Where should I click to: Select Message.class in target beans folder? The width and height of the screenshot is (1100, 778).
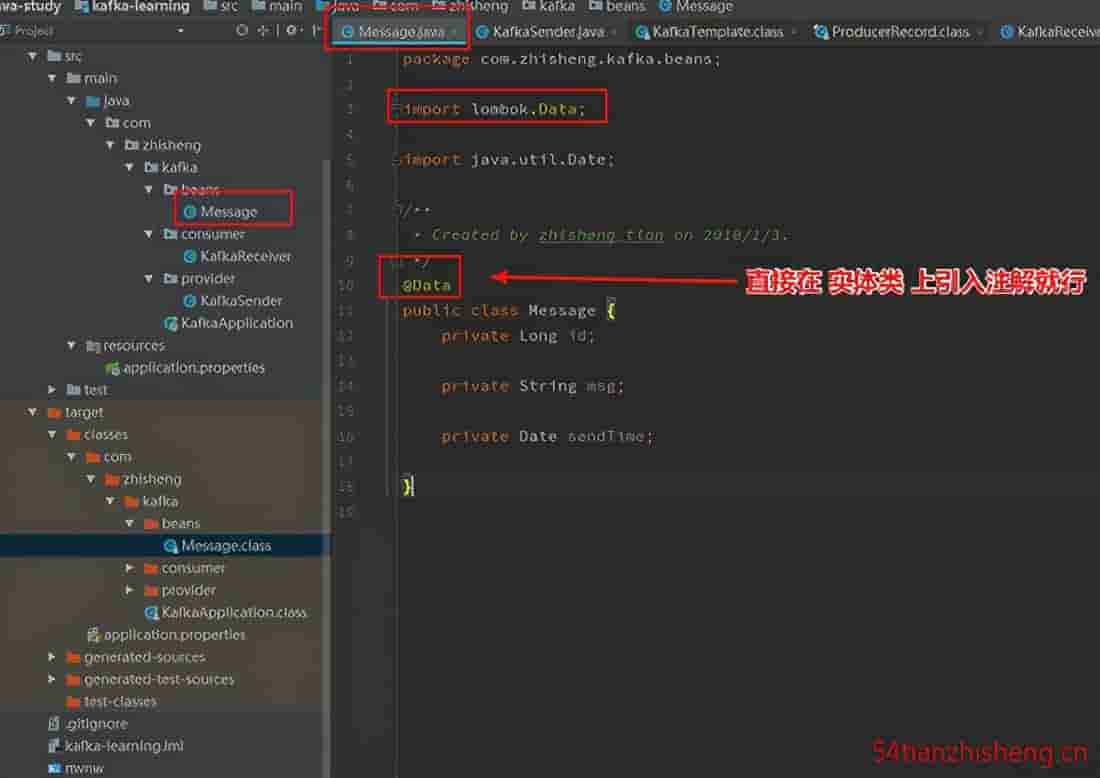click(x=225, y=546)
